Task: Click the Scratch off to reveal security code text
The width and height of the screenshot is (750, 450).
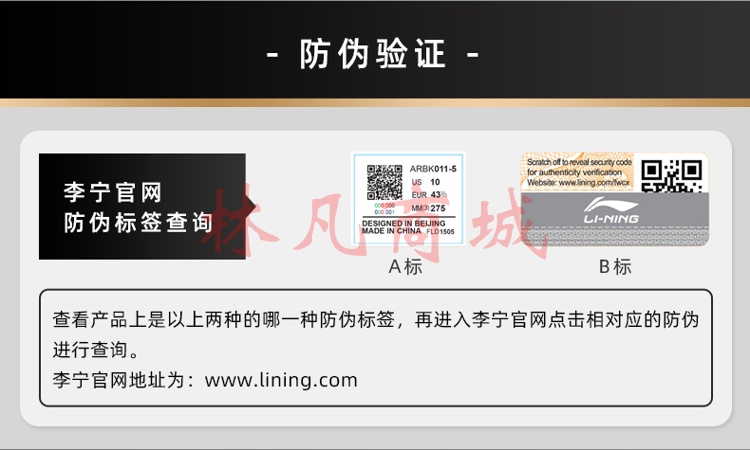Action: point(579,162)
